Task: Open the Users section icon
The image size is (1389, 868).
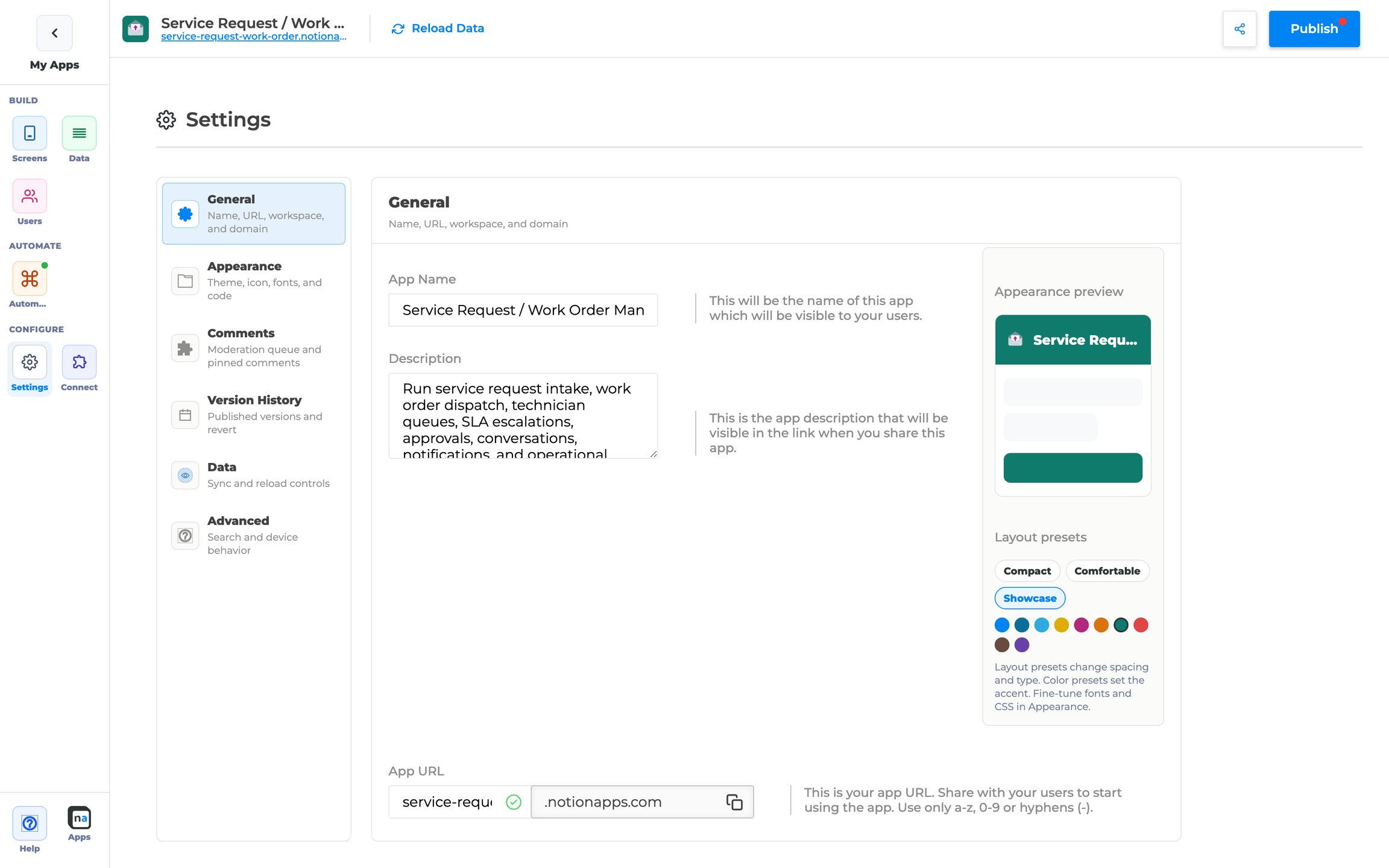Action: tap(30, 196)
